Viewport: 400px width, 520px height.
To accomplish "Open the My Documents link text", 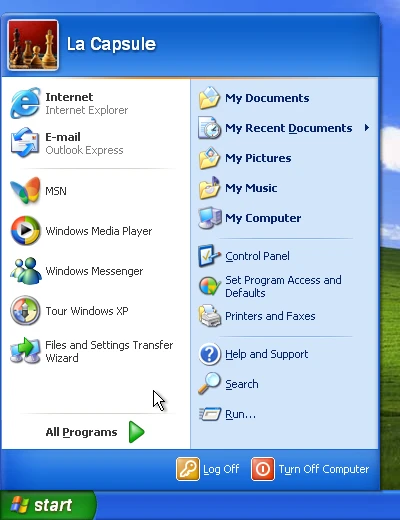I will pos(267,98).
